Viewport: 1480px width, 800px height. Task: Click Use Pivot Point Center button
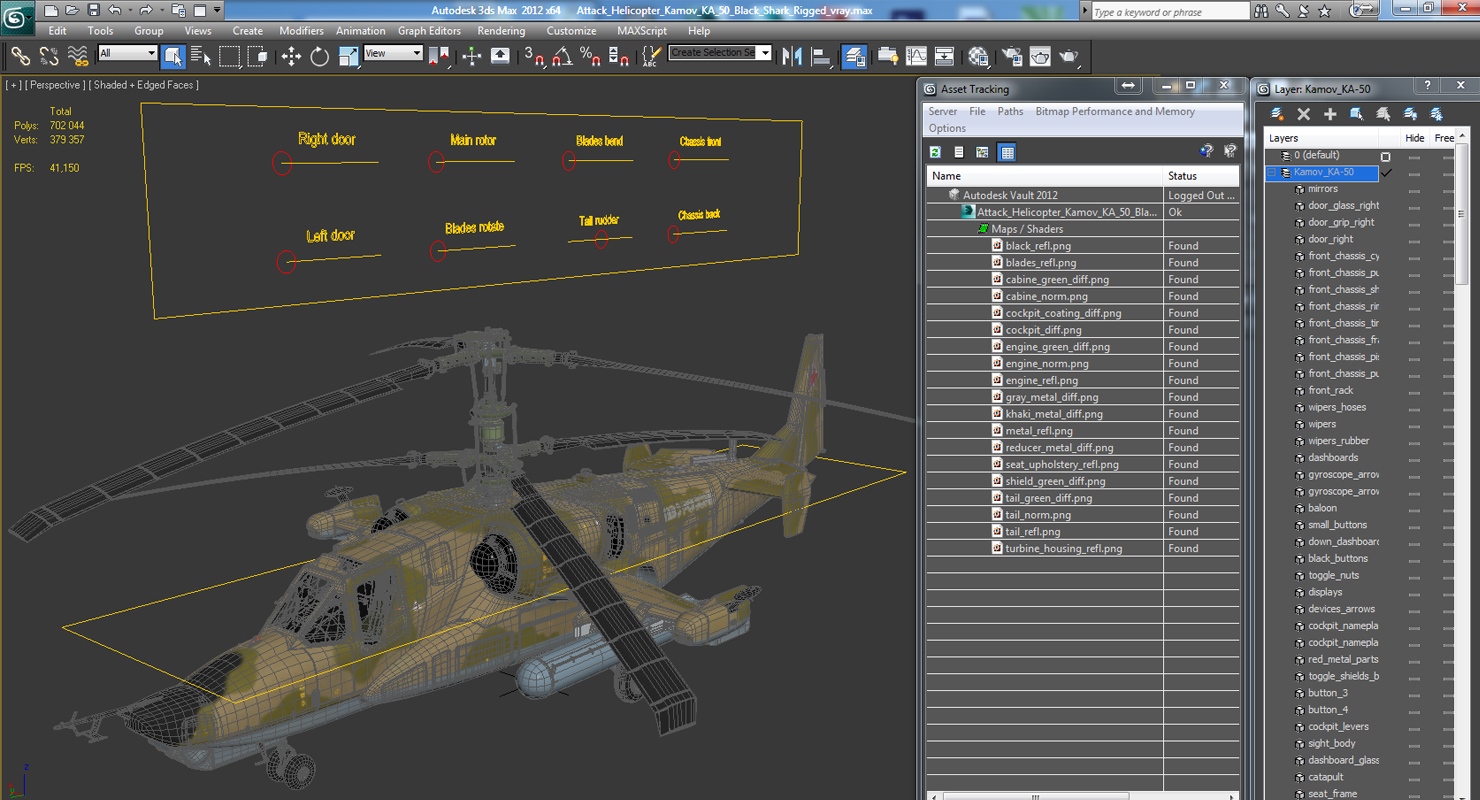[x=439, y=57]
